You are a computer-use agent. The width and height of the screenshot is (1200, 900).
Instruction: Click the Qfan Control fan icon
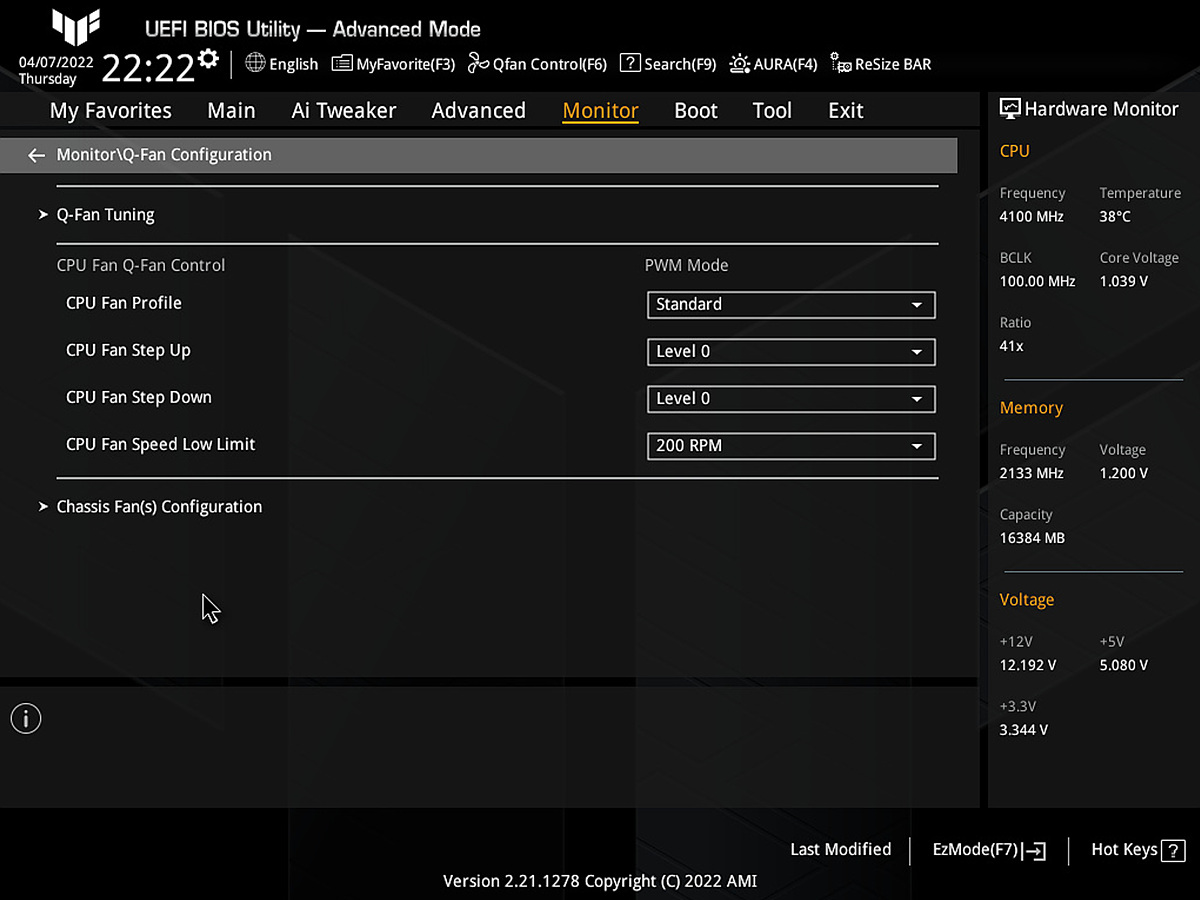coord(478,63)
